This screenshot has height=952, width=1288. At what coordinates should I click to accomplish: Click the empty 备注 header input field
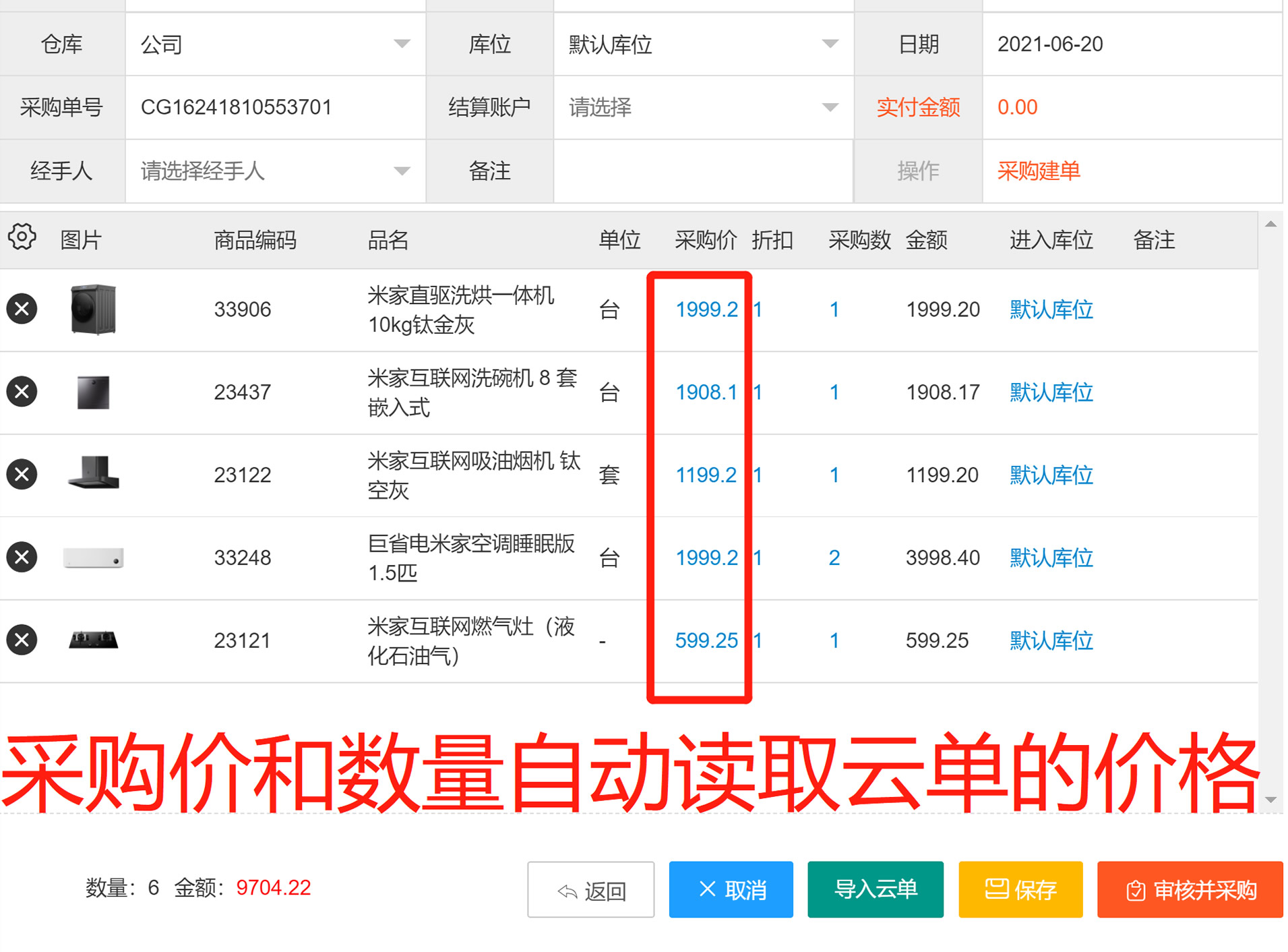click(x=703, y=171)
